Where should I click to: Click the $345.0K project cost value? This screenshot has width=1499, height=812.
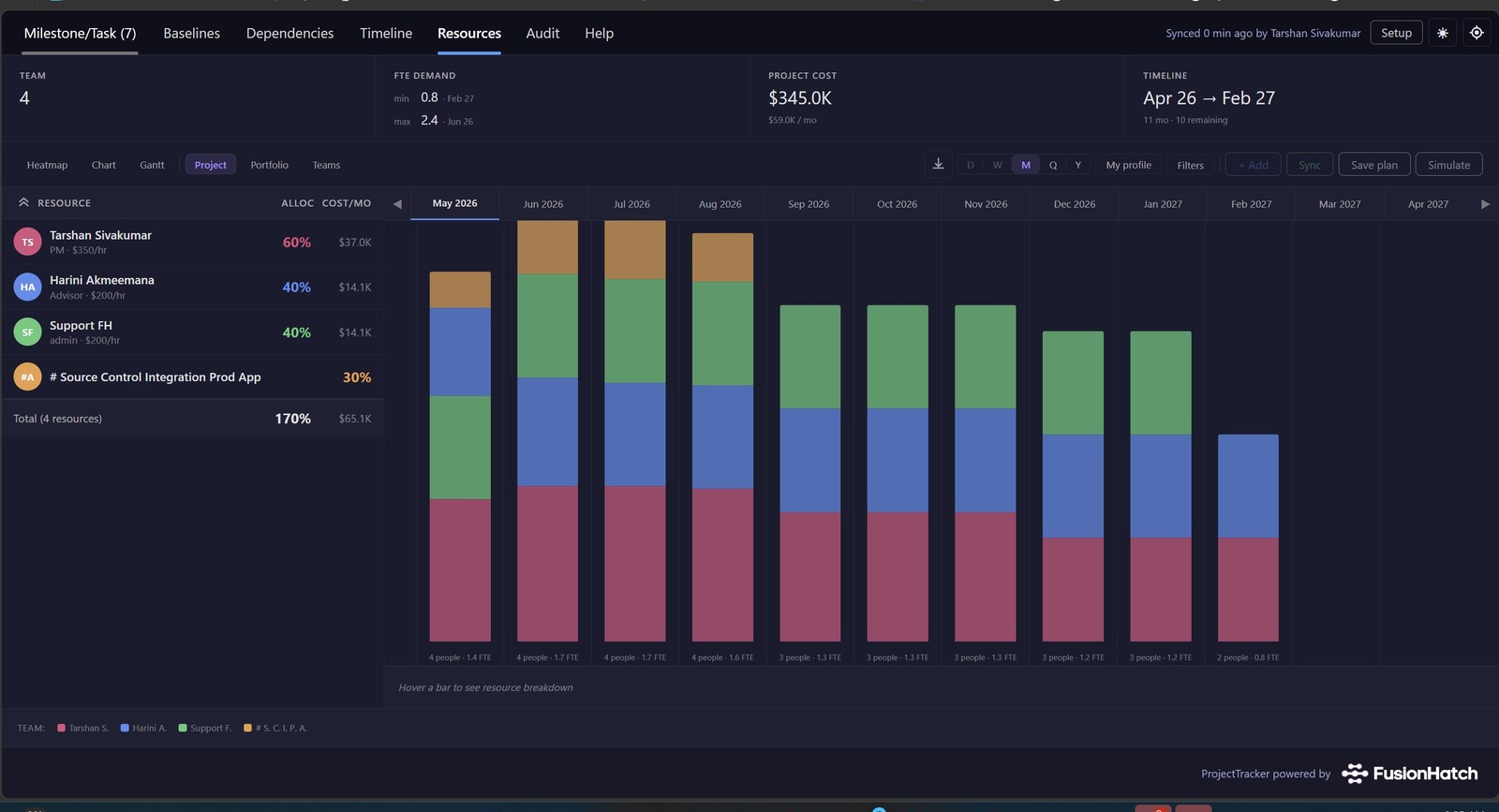tap(800, 98)
